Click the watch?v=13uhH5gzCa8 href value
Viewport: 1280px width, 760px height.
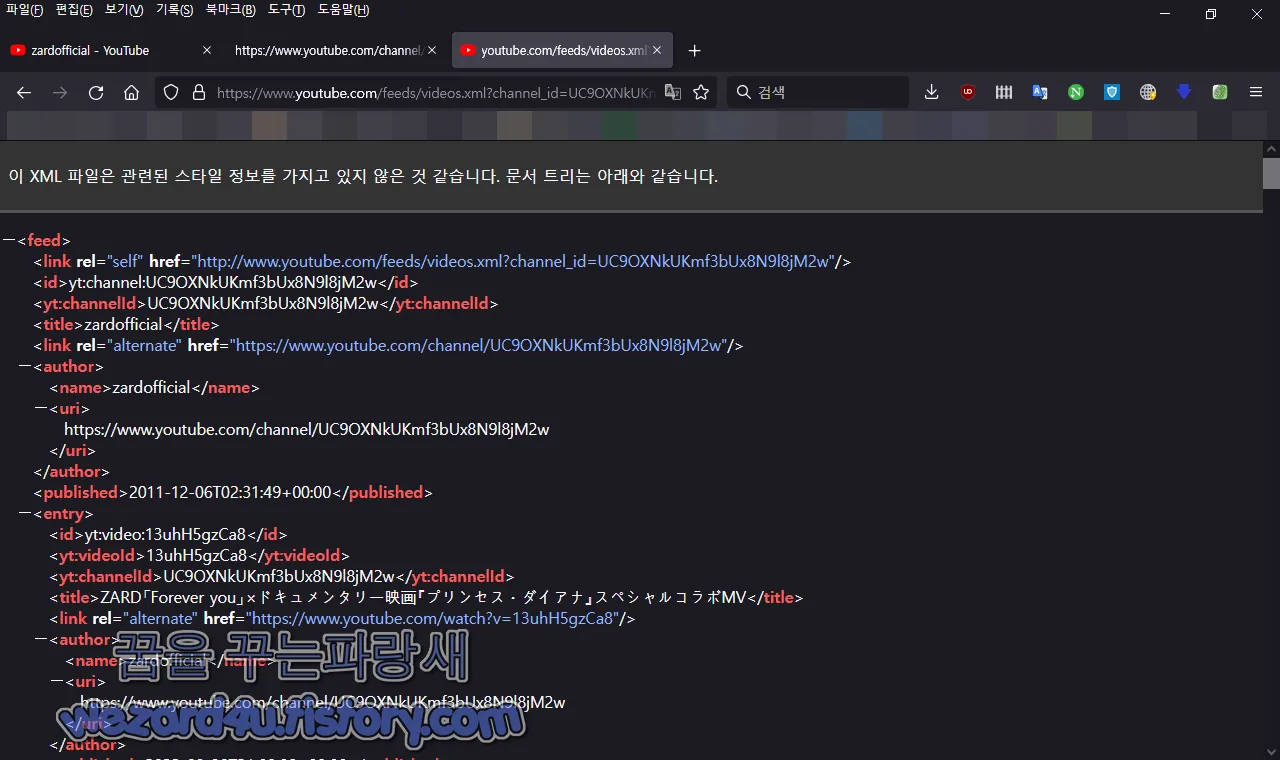point(433,619)
